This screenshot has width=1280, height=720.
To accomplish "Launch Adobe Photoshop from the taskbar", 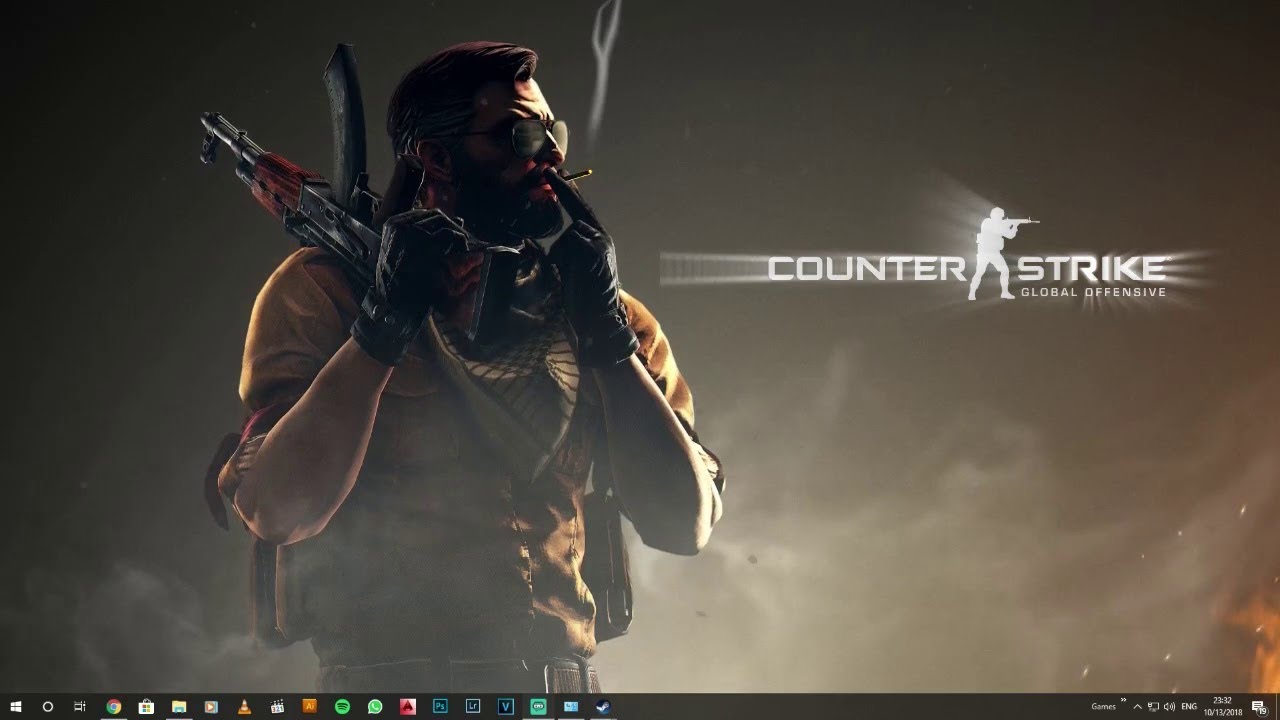I will tap(440, 707).
